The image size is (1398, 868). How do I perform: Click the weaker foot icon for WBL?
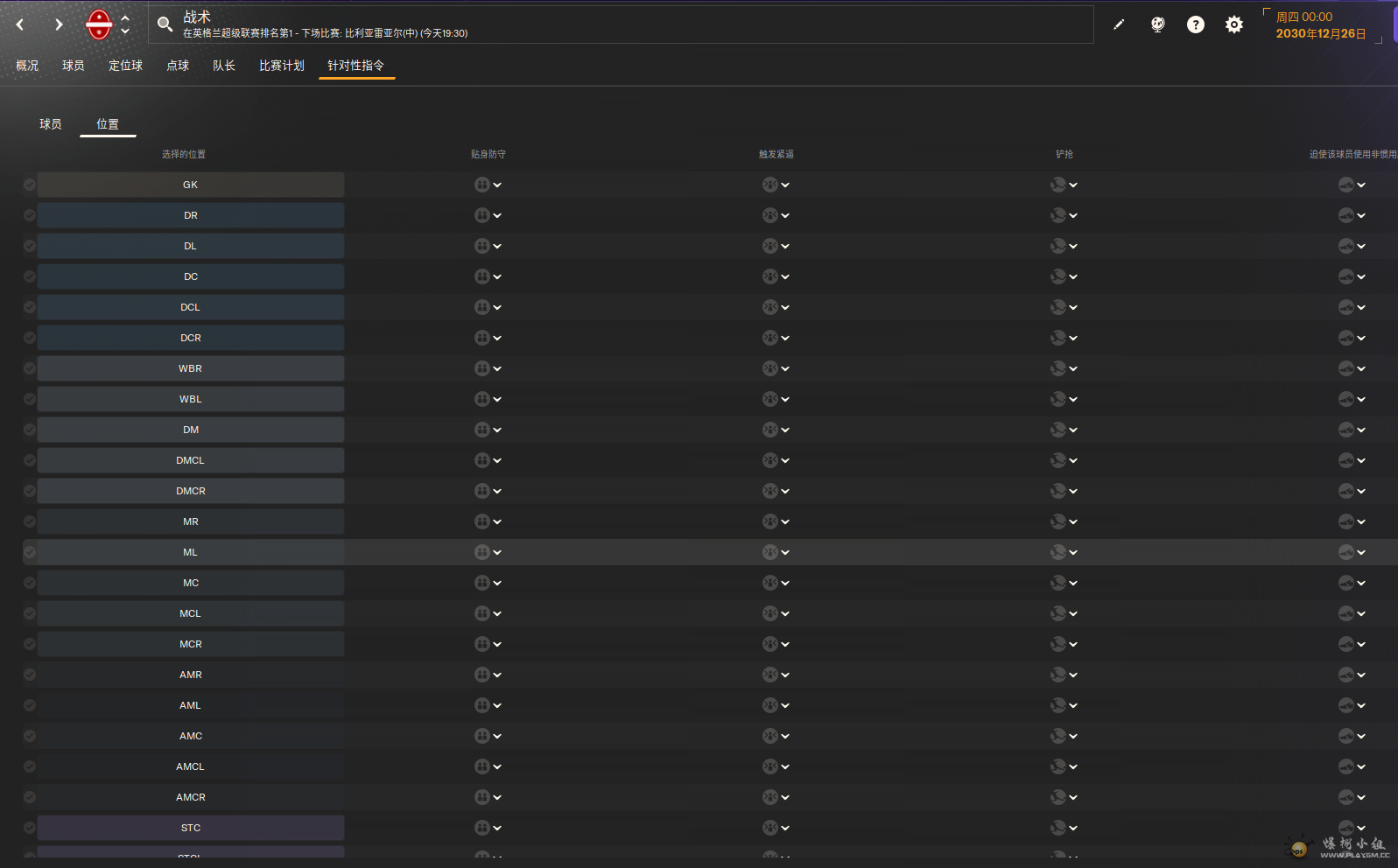(1346, 399)
